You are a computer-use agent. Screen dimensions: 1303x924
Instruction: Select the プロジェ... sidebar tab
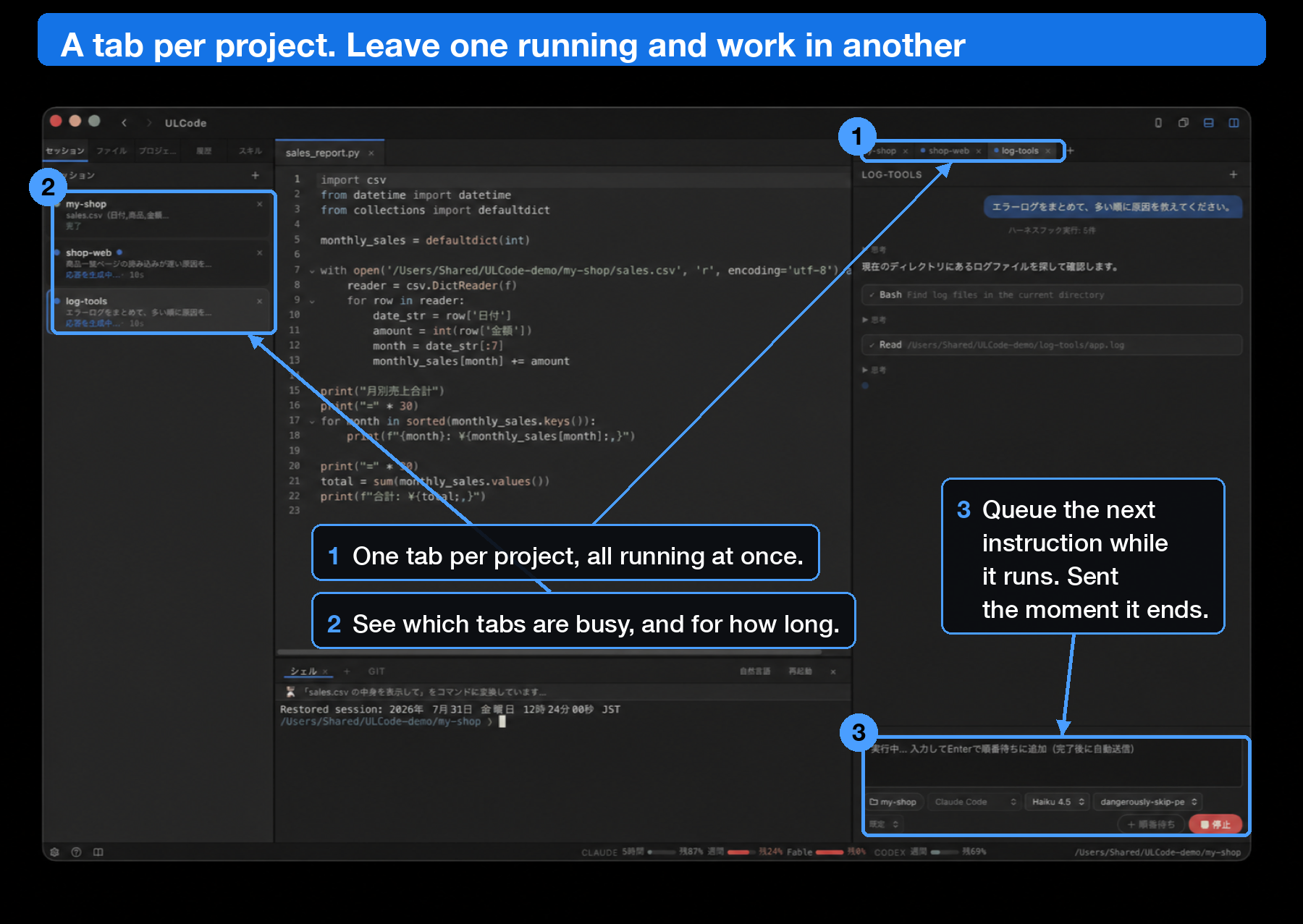(x=158, y=151)
